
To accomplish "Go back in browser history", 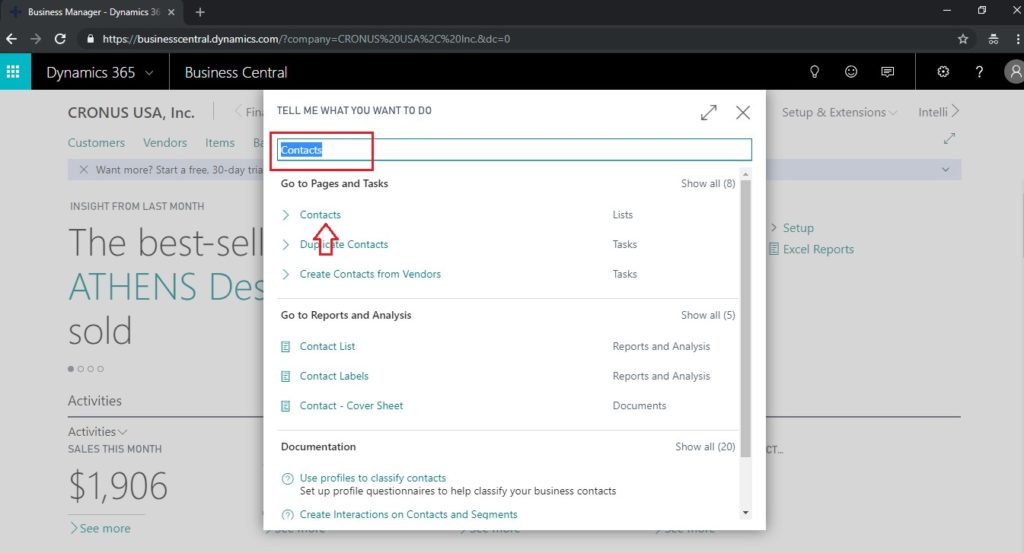I will 12,39.
